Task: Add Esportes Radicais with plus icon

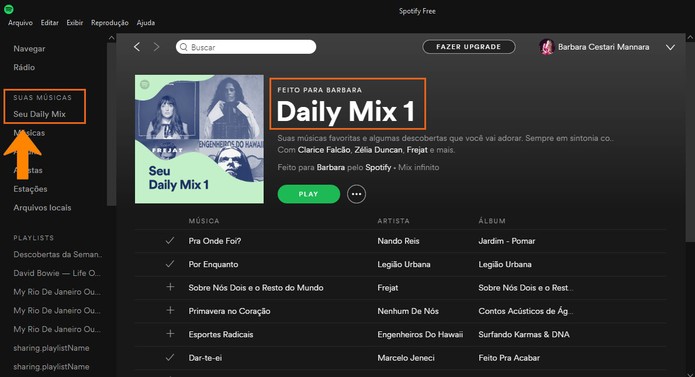Action: tap(170, 334)
